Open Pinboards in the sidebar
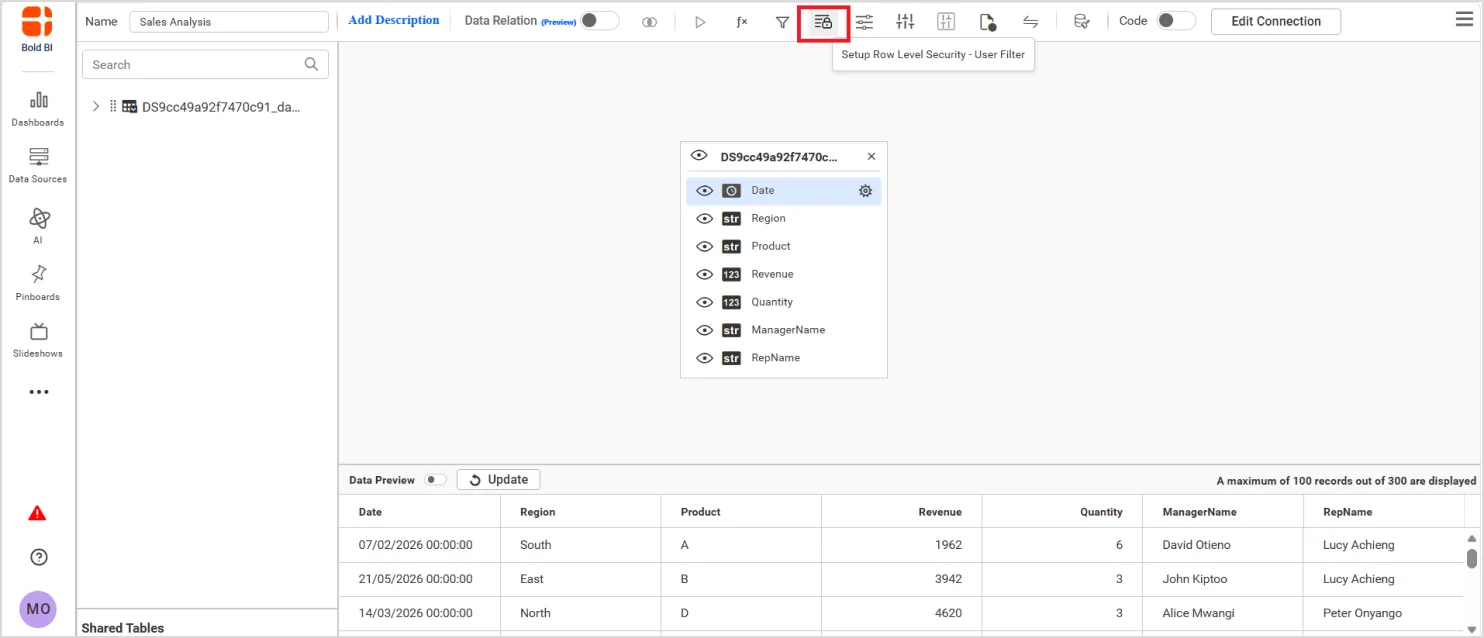Image resolution: width=1484 pixels, height=638 pixels. (x=38, y=282)
